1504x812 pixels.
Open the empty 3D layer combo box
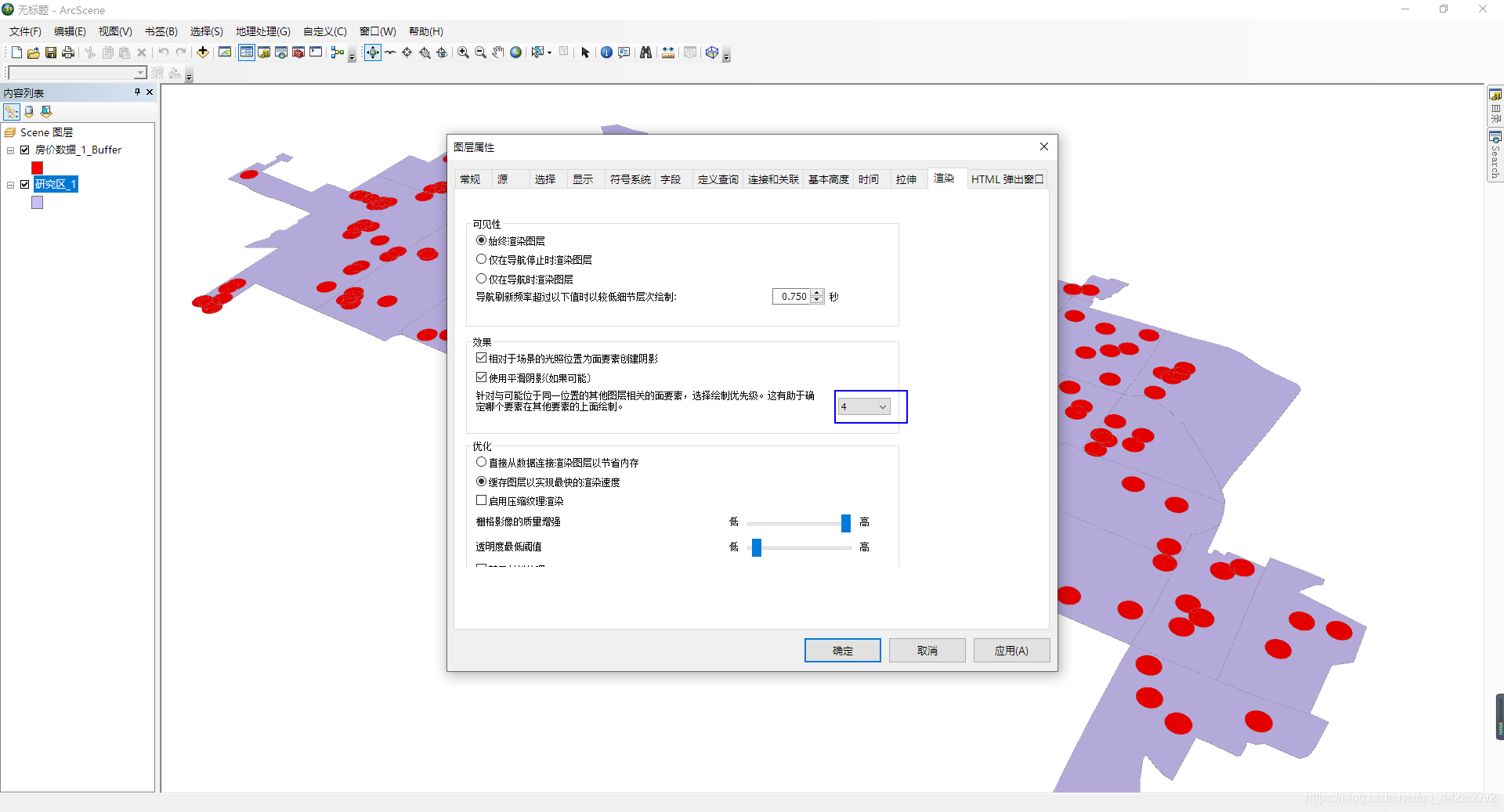[x=77, y=73]
